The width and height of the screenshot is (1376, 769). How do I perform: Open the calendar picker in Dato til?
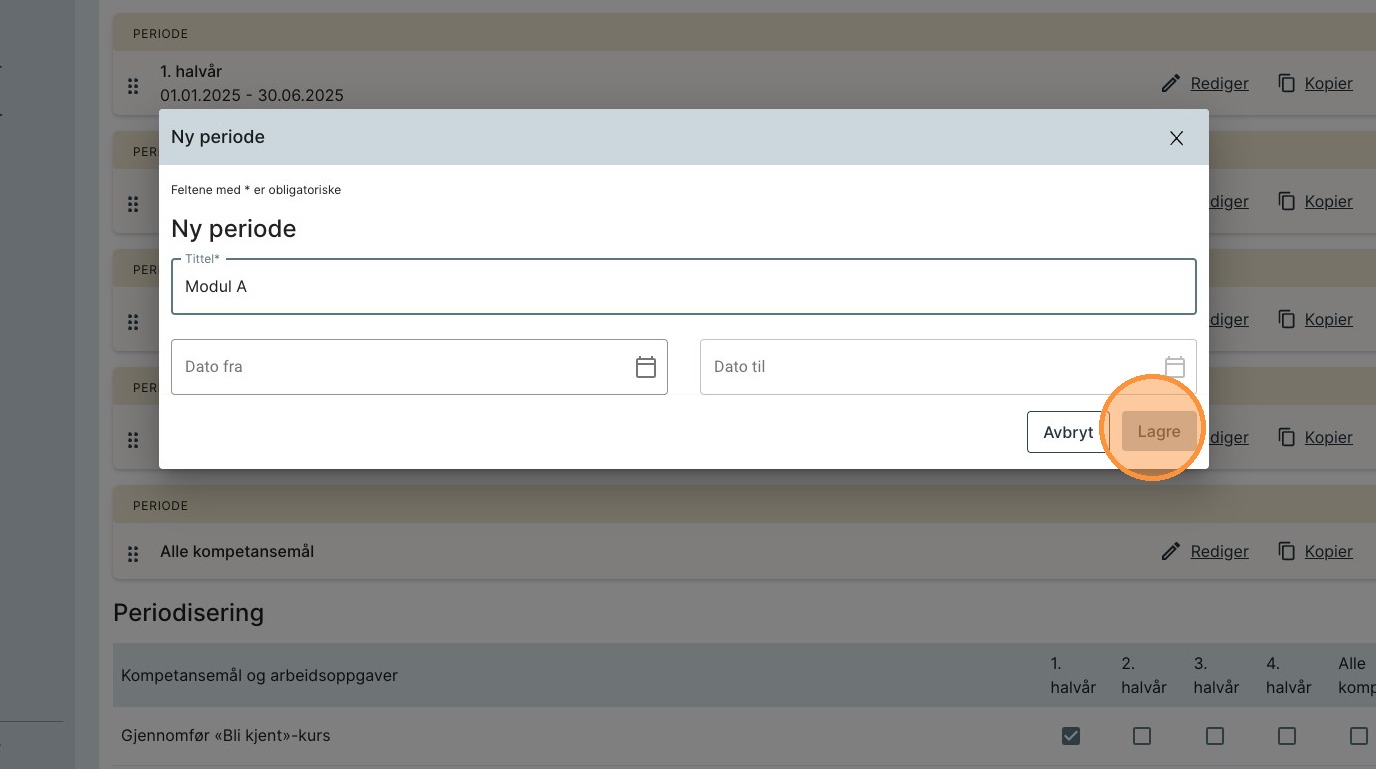(1174, 367)
